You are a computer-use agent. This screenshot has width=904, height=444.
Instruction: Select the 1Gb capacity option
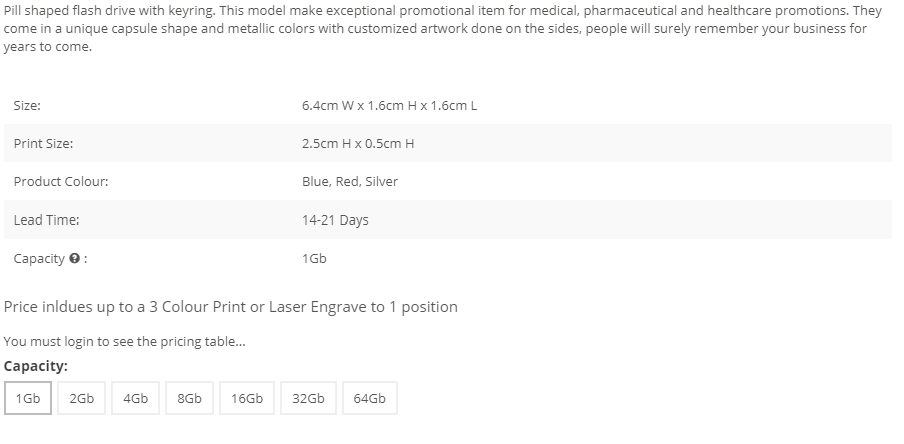click(28, 398)
